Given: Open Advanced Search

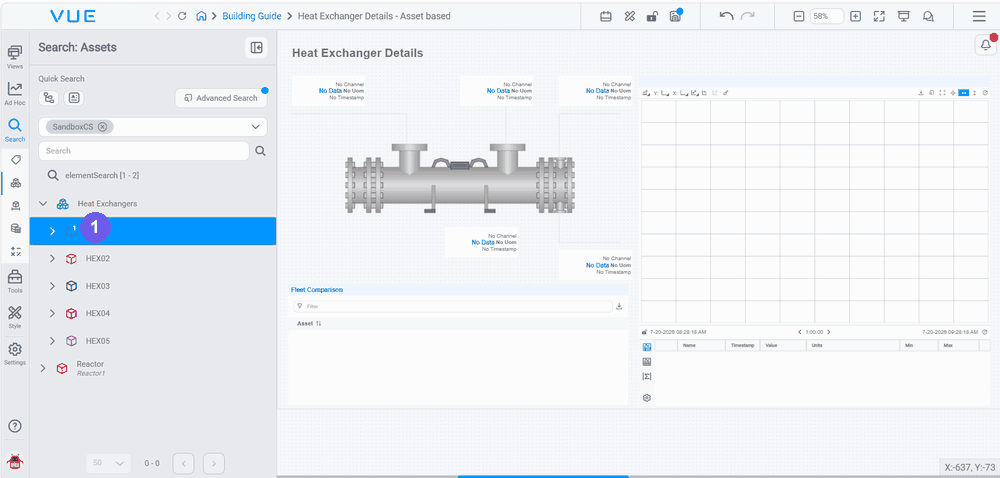Looking at the screenshot, I should pyautogui.click(x=221, y=98).
